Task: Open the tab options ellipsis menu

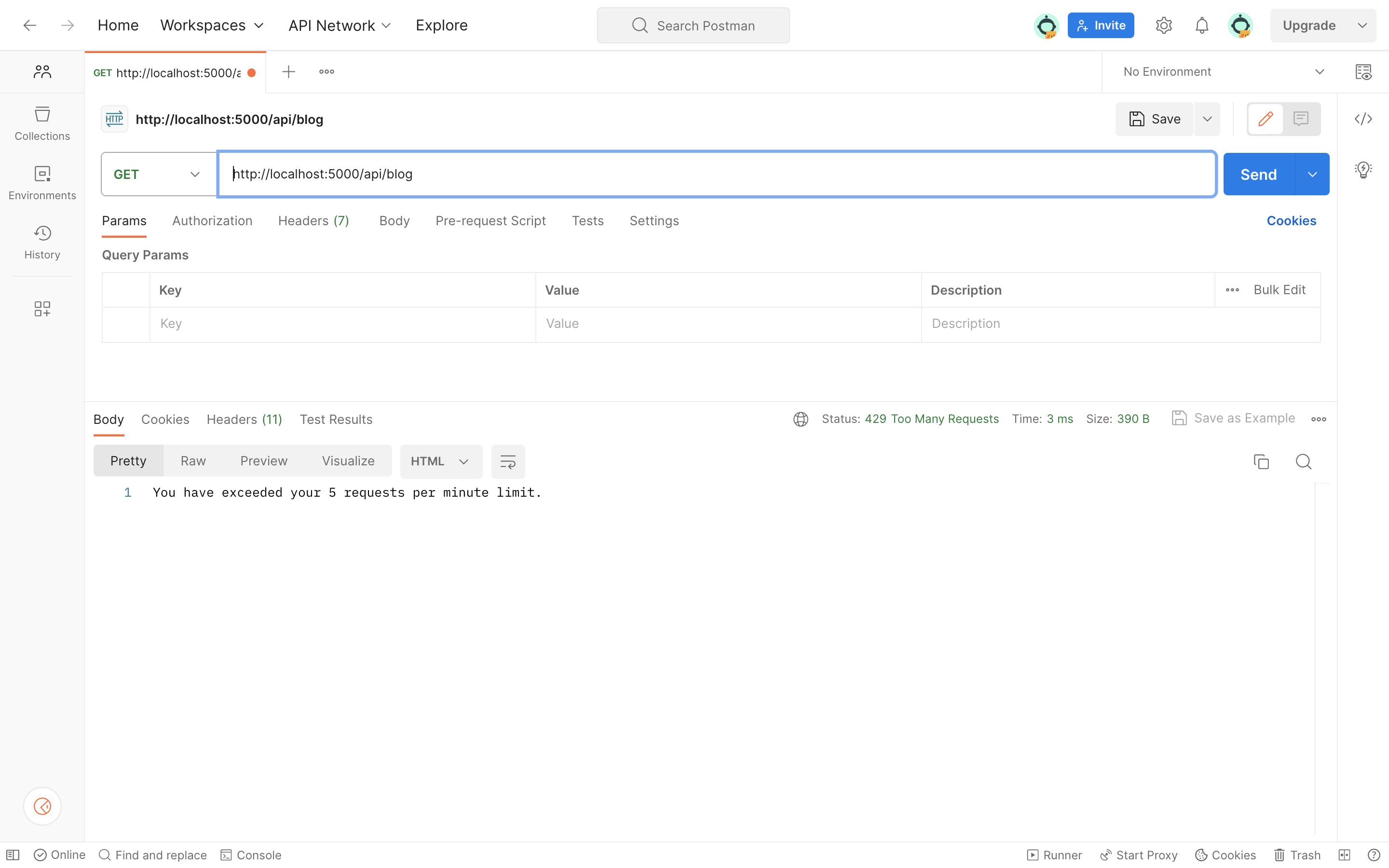Action: point(327,72)
